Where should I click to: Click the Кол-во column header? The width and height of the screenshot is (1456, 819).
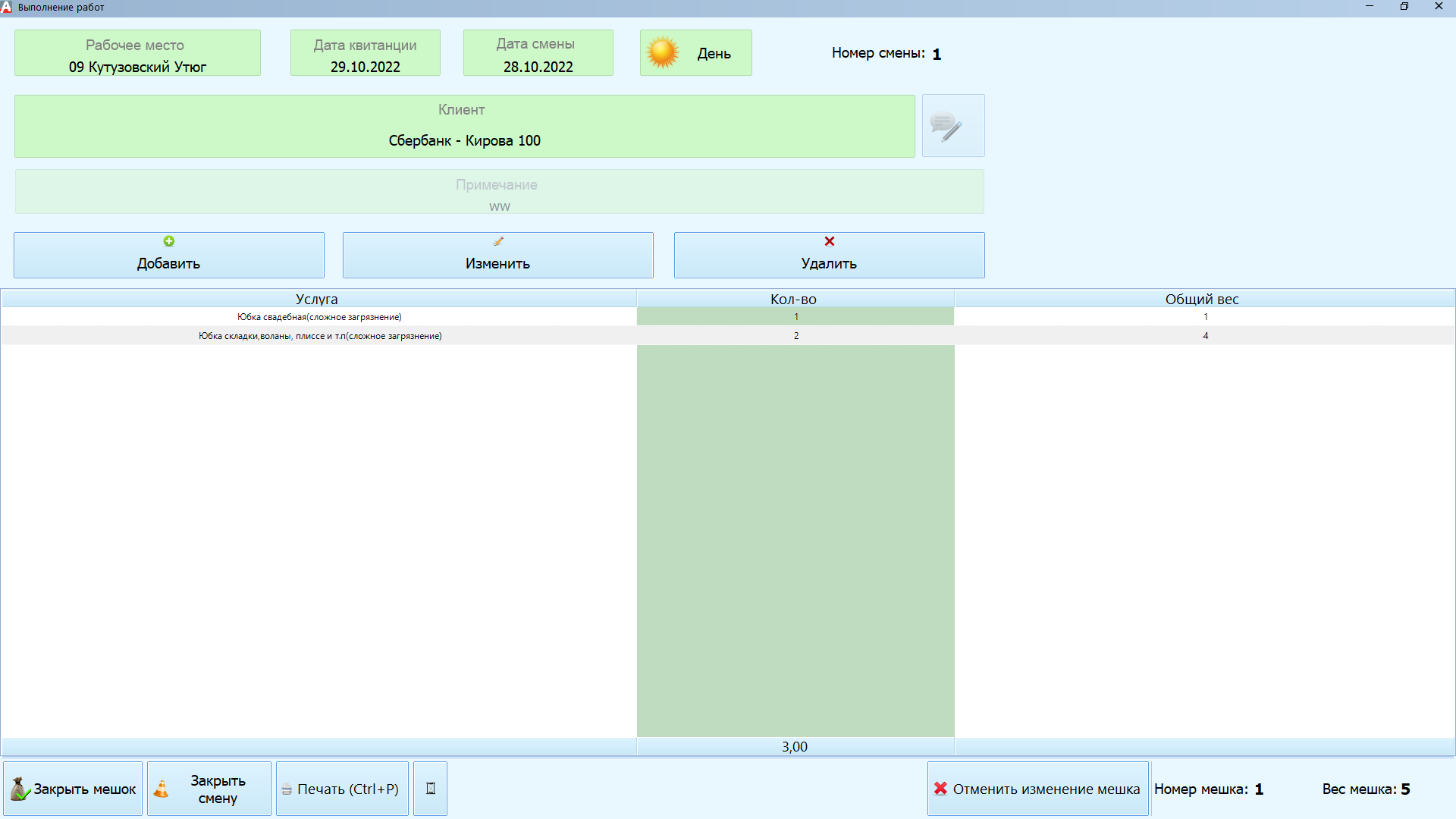pos(795,299)
